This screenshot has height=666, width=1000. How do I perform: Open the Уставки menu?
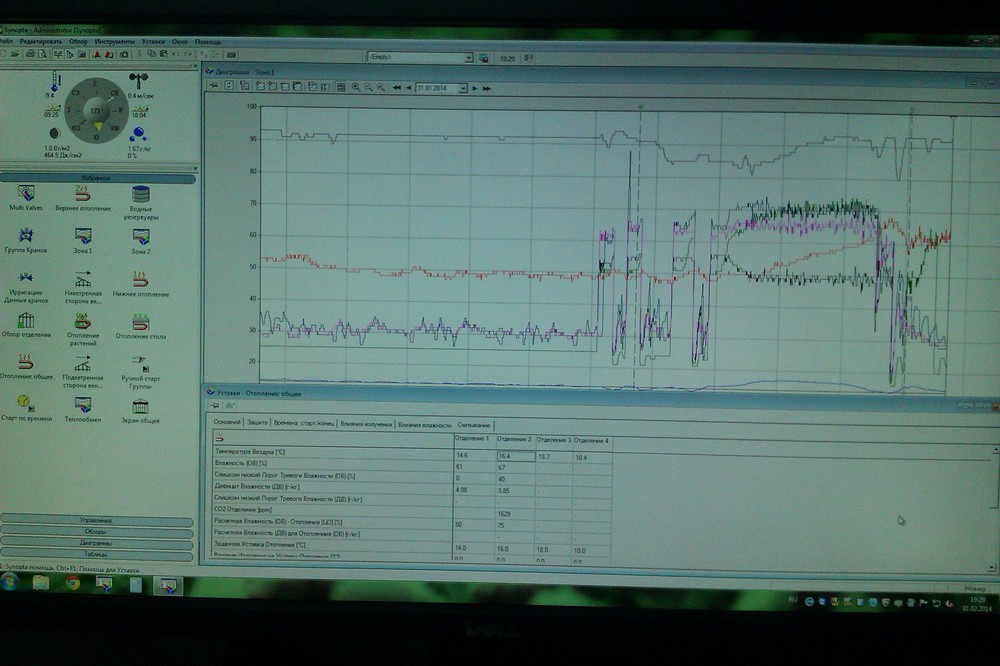click(153, 41)
